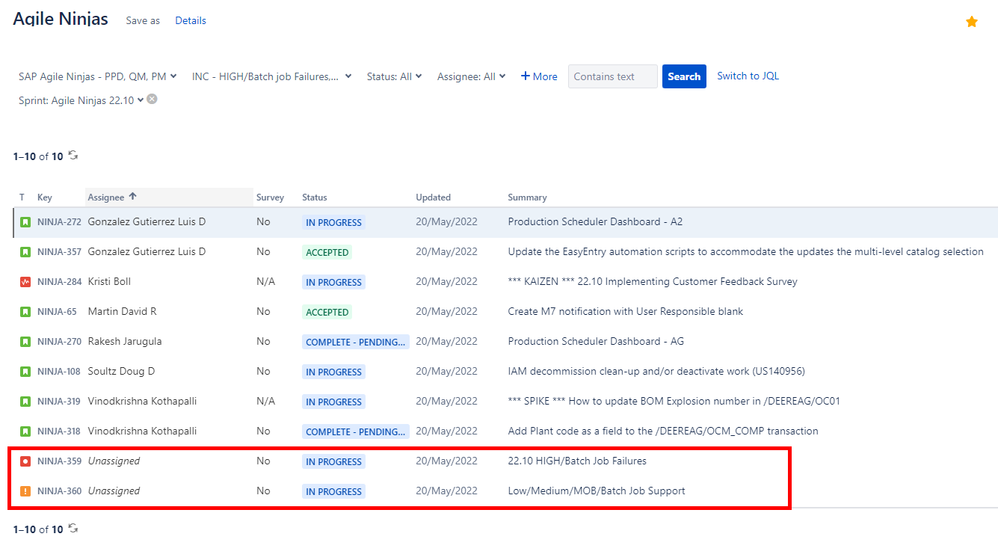The width and height of the screenshot is (998, 543).
Task: Refresh results using the top refresh icon
Action: (x=73, y=155)
